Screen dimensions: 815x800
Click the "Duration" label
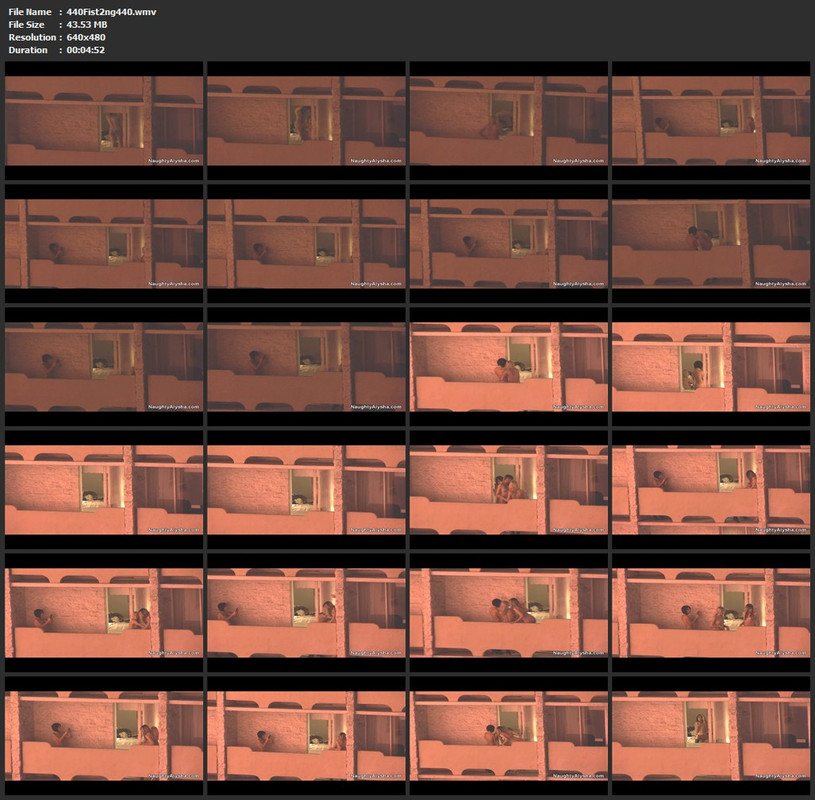(x=28, y=50)
